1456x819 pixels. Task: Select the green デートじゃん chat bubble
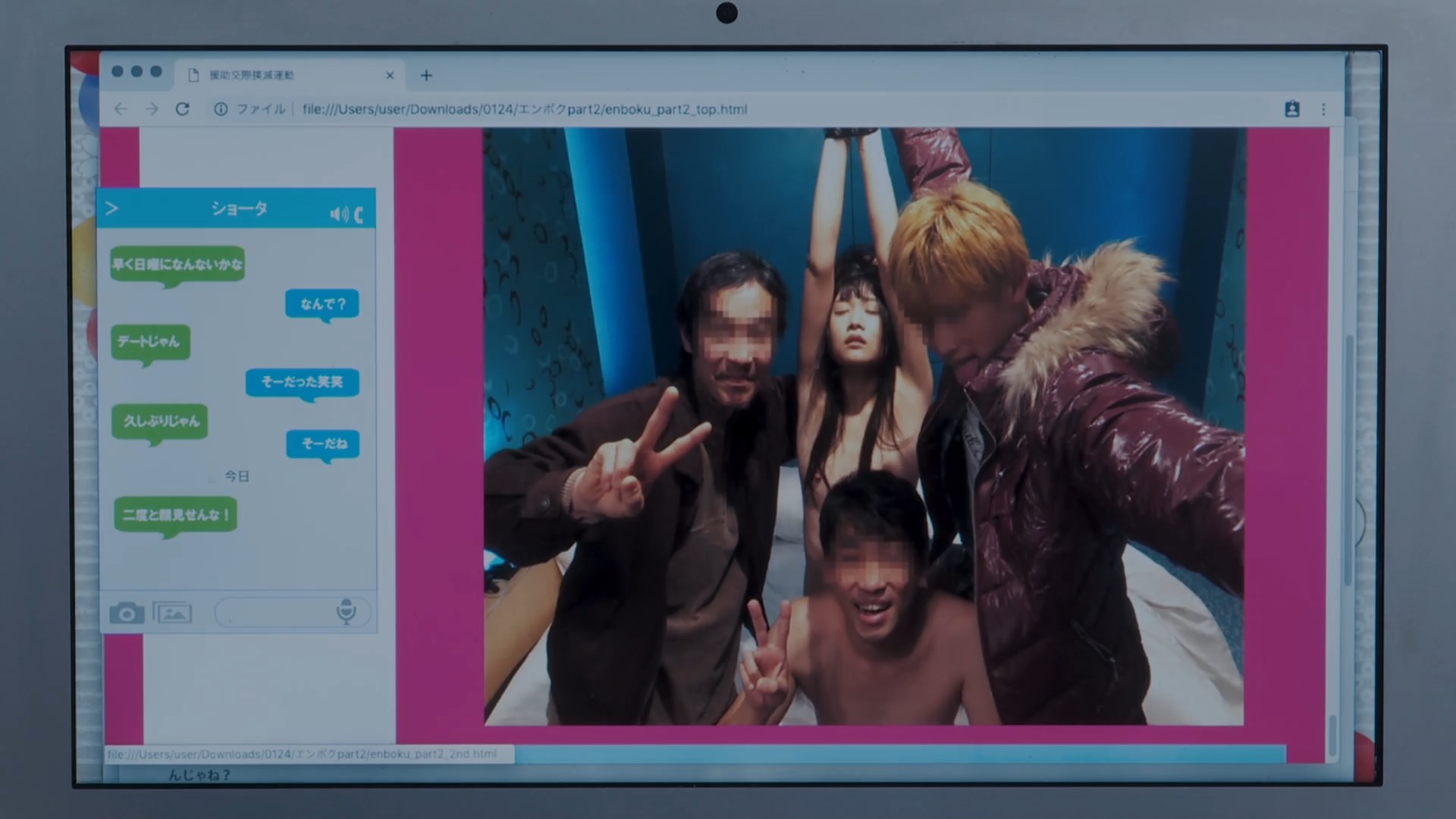(x=149, y=342)
